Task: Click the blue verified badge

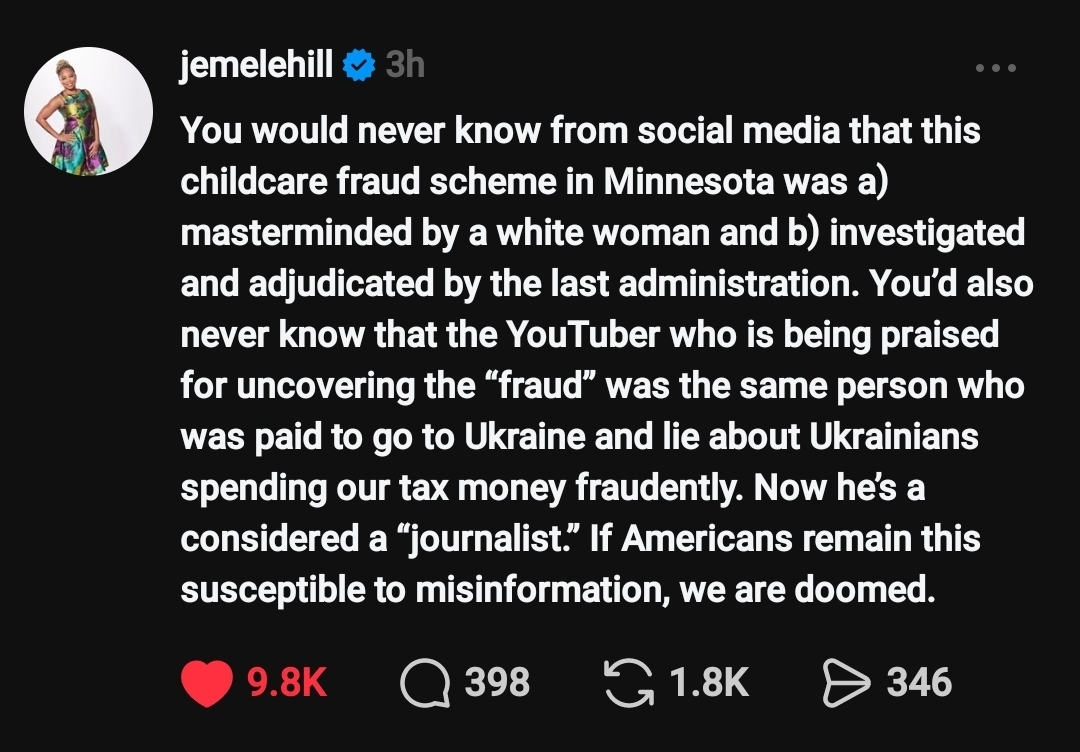Action: (x=358, y=66)
